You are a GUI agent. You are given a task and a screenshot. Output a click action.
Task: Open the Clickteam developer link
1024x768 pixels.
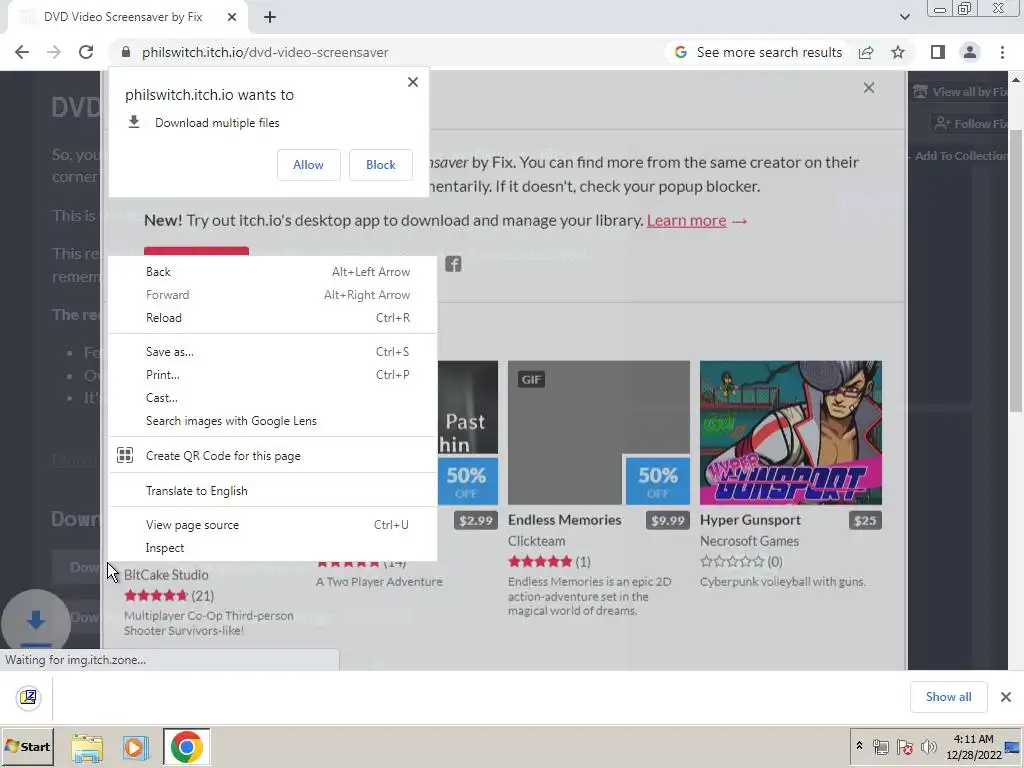(537, 541)
